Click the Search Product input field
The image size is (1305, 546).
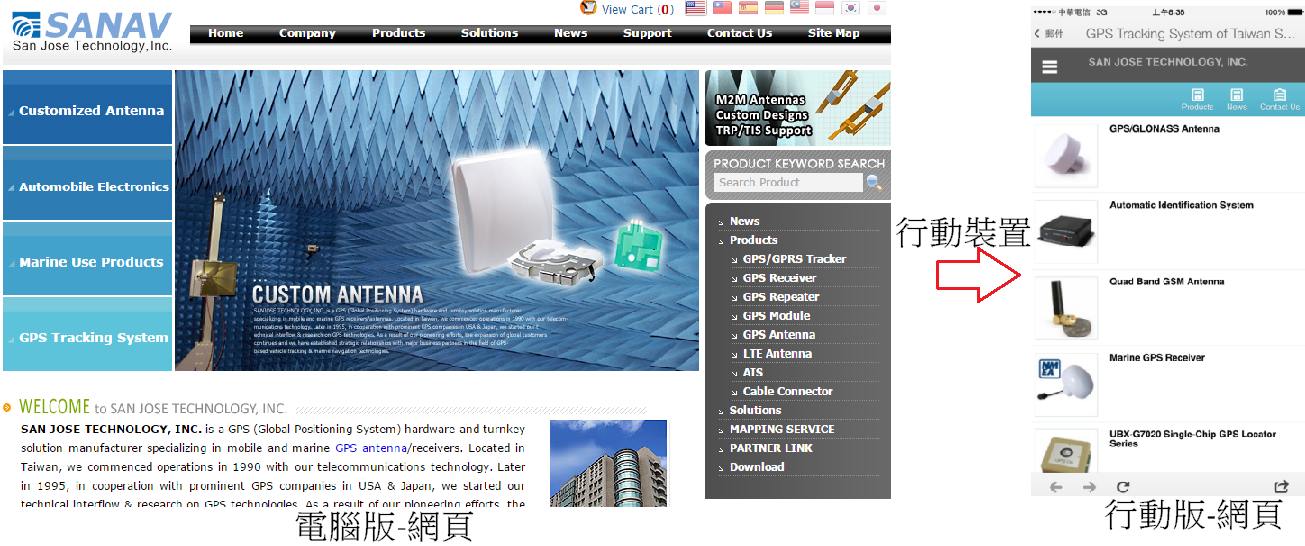787,182
